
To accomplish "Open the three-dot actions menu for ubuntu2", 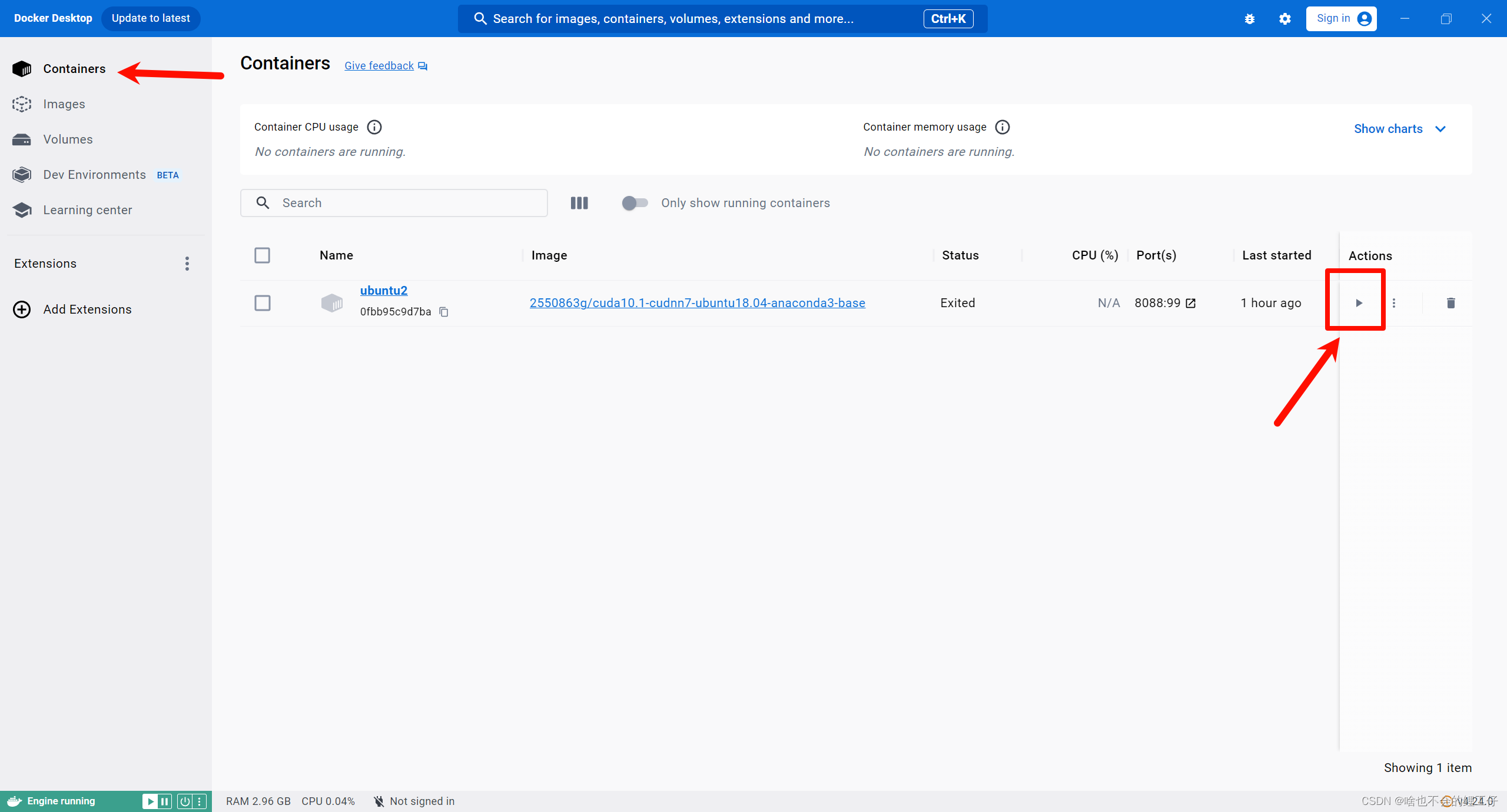I will (1395, 303).
